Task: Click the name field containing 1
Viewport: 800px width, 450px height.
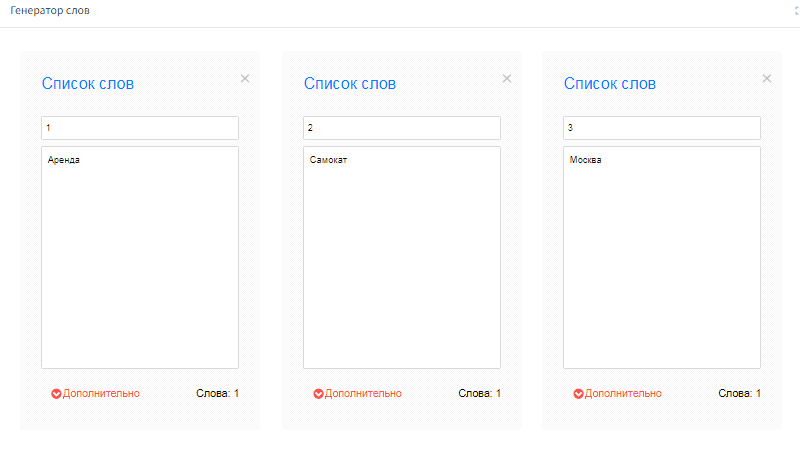Action: click(x=140, y=128)
